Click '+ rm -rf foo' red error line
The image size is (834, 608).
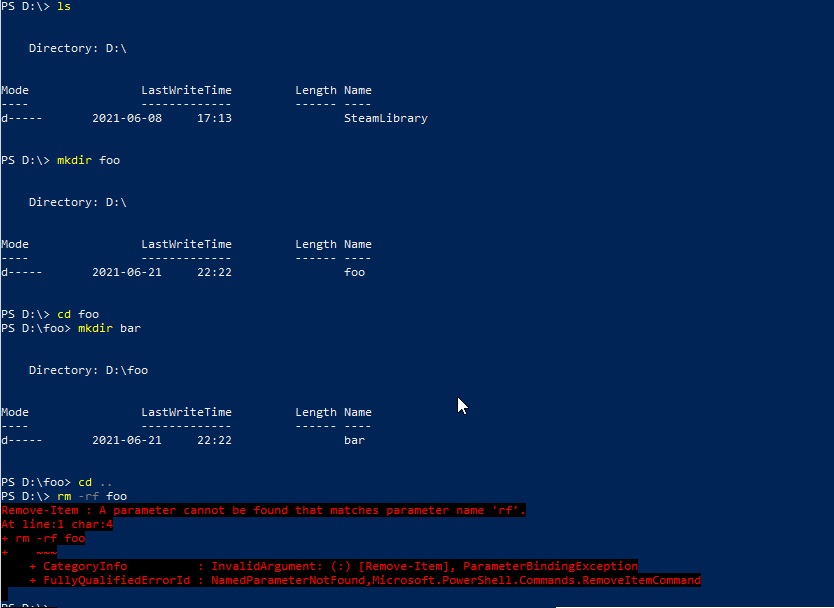43,538
